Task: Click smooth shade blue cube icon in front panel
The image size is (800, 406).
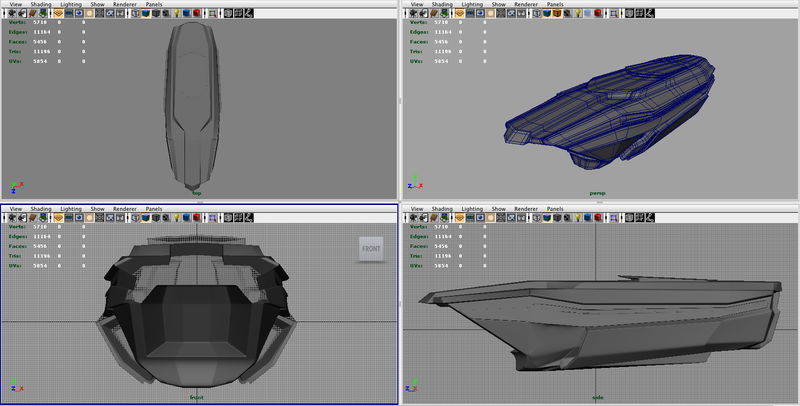Action: click(148, 217)
